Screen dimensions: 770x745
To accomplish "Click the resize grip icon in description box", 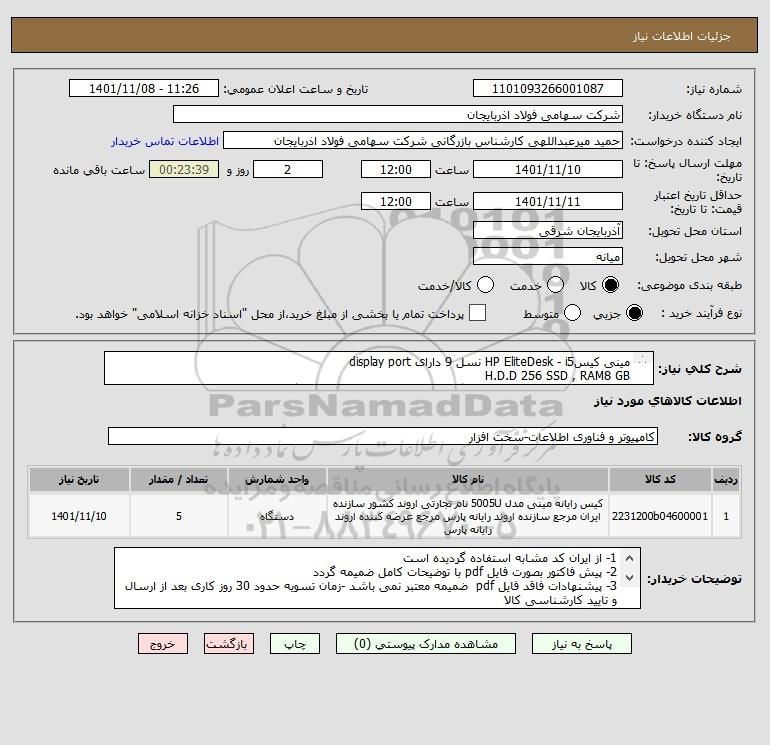I will coord(642,361).
